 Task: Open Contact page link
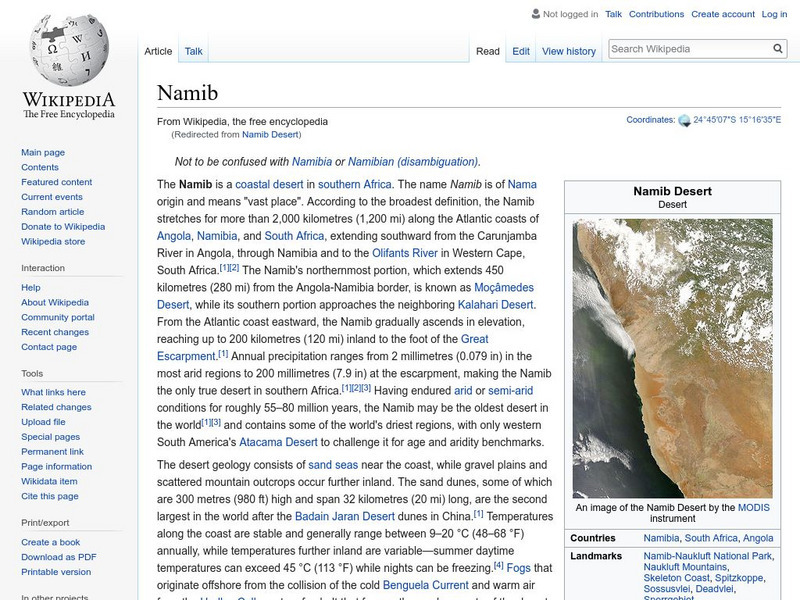coord(49,346)
